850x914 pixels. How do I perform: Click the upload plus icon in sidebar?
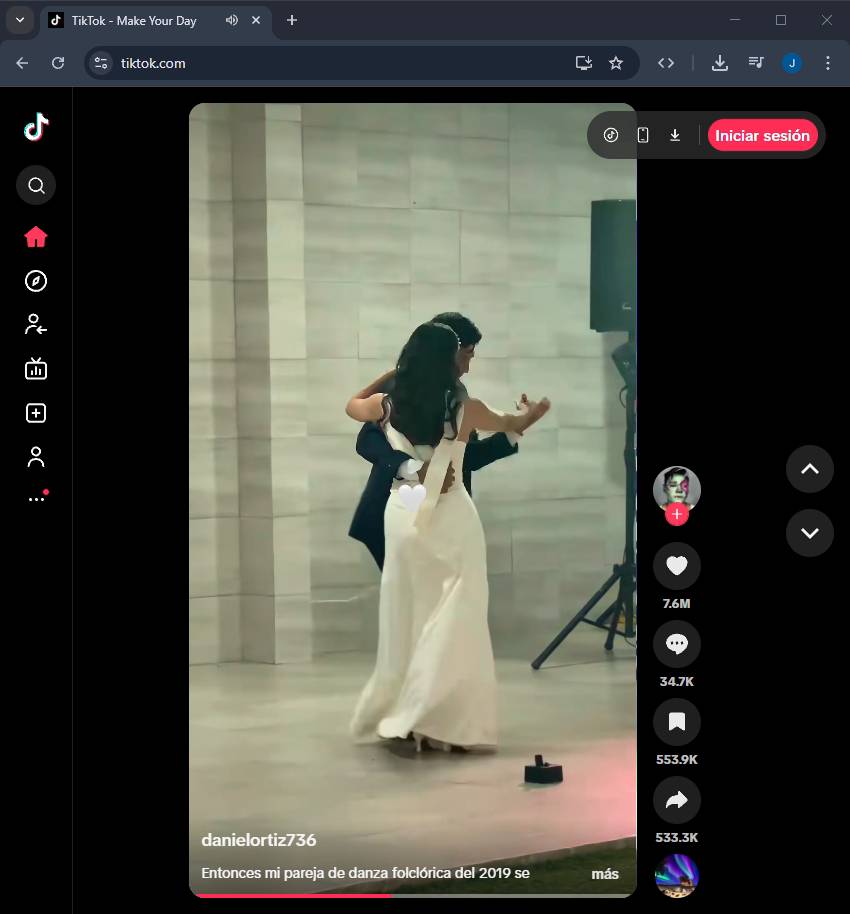36,413
